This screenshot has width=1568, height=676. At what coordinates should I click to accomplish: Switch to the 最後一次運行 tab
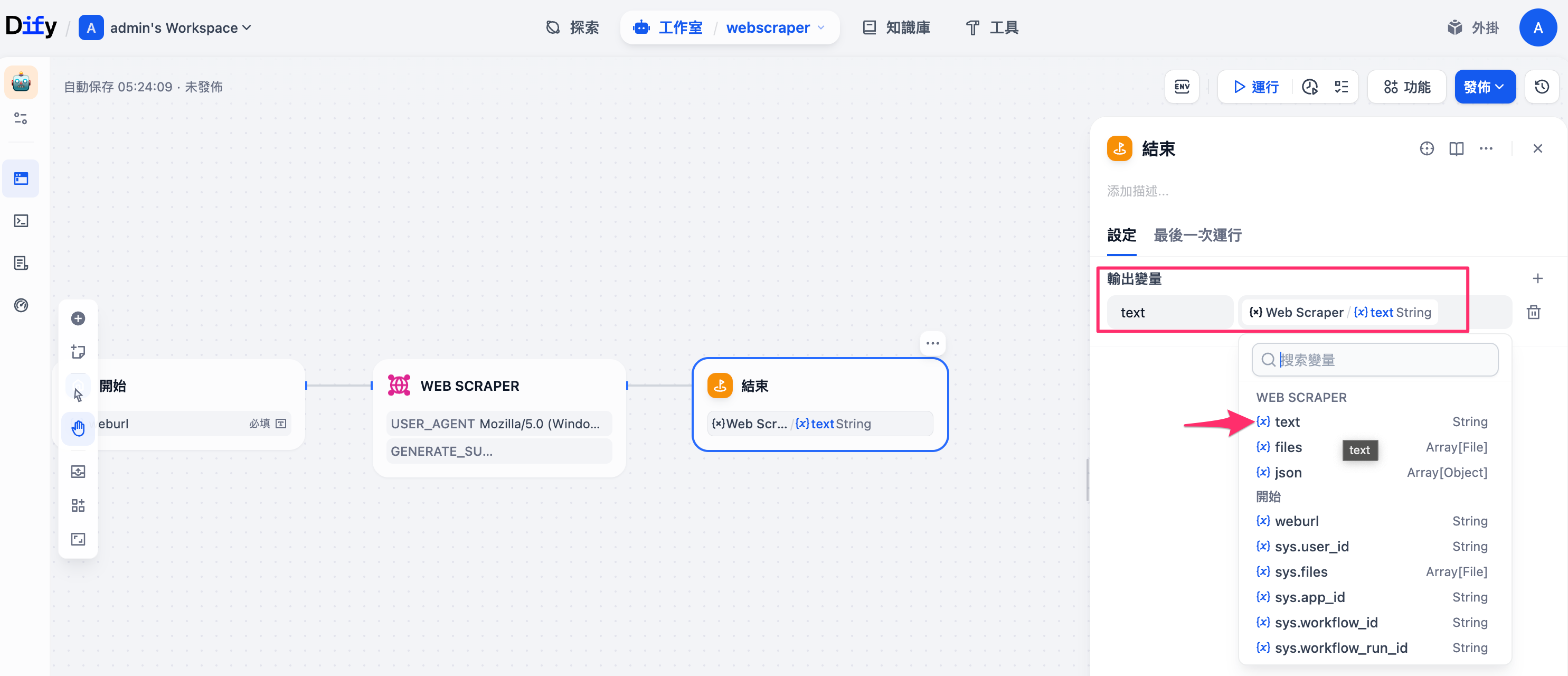(x=1197, y=235)
